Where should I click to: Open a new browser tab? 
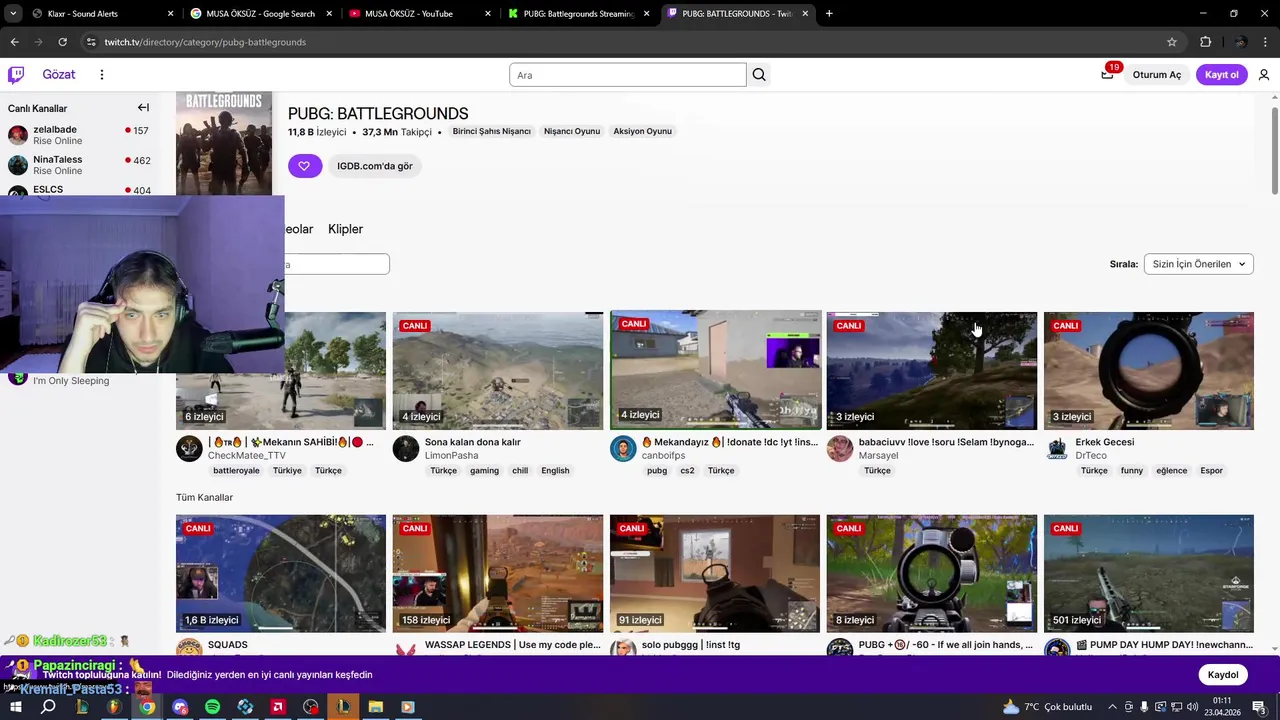coord(829,14)
